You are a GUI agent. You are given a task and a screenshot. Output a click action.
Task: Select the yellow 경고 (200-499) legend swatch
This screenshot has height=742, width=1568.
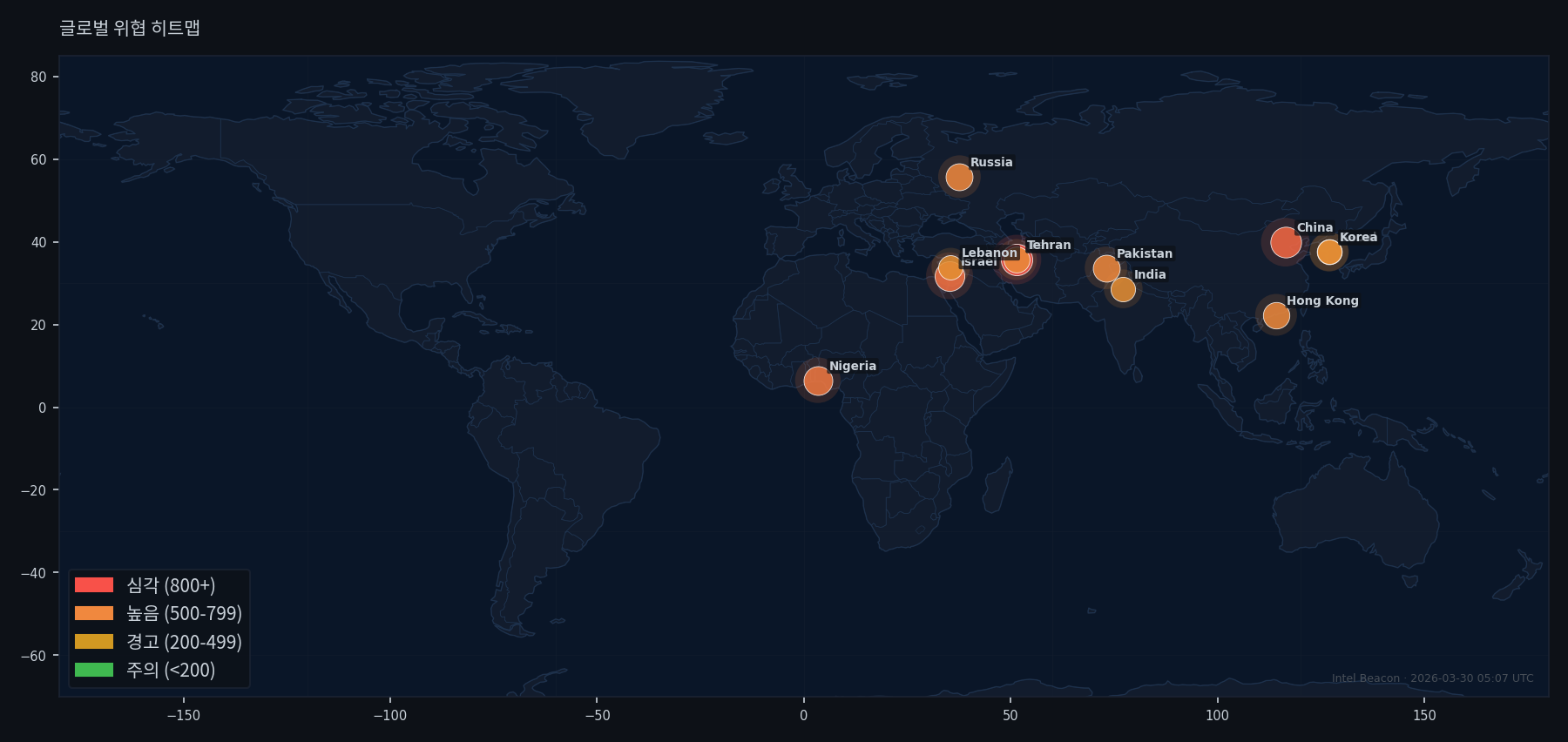94,642
